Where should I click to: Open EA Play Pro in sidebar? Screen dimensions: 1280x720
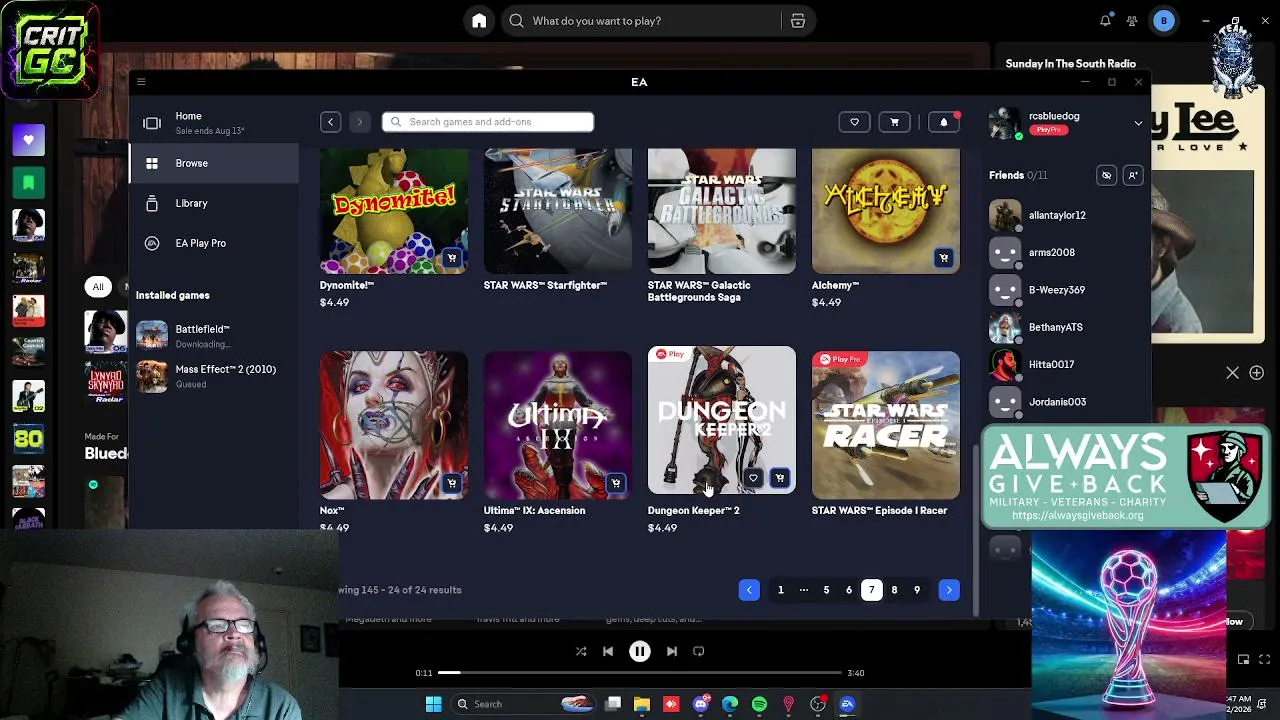coord(214,243)
